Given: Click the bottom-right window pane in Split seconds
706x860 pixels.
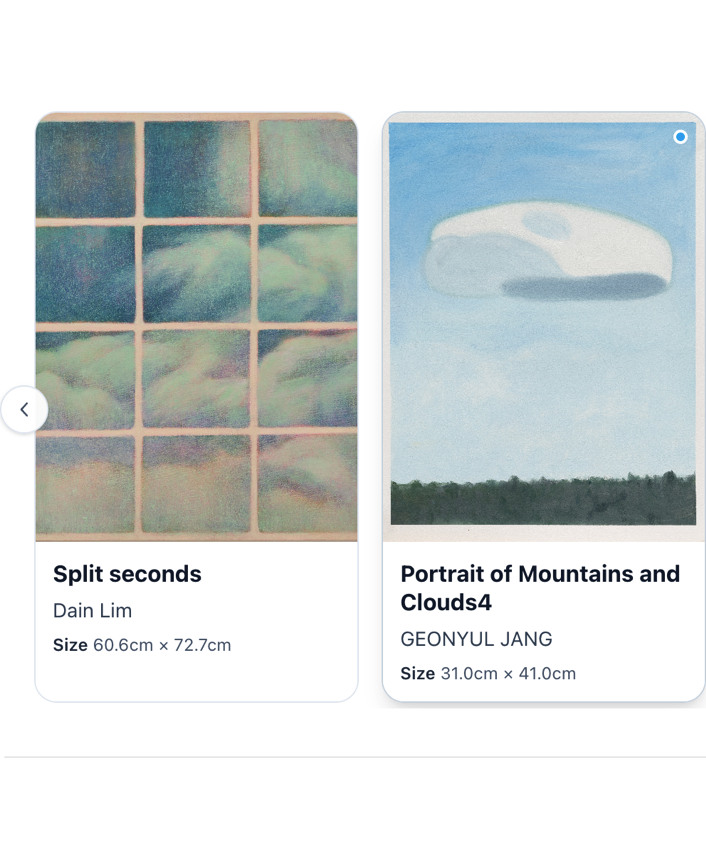Looking at the screenshot, I should click(x=307, y=484).
